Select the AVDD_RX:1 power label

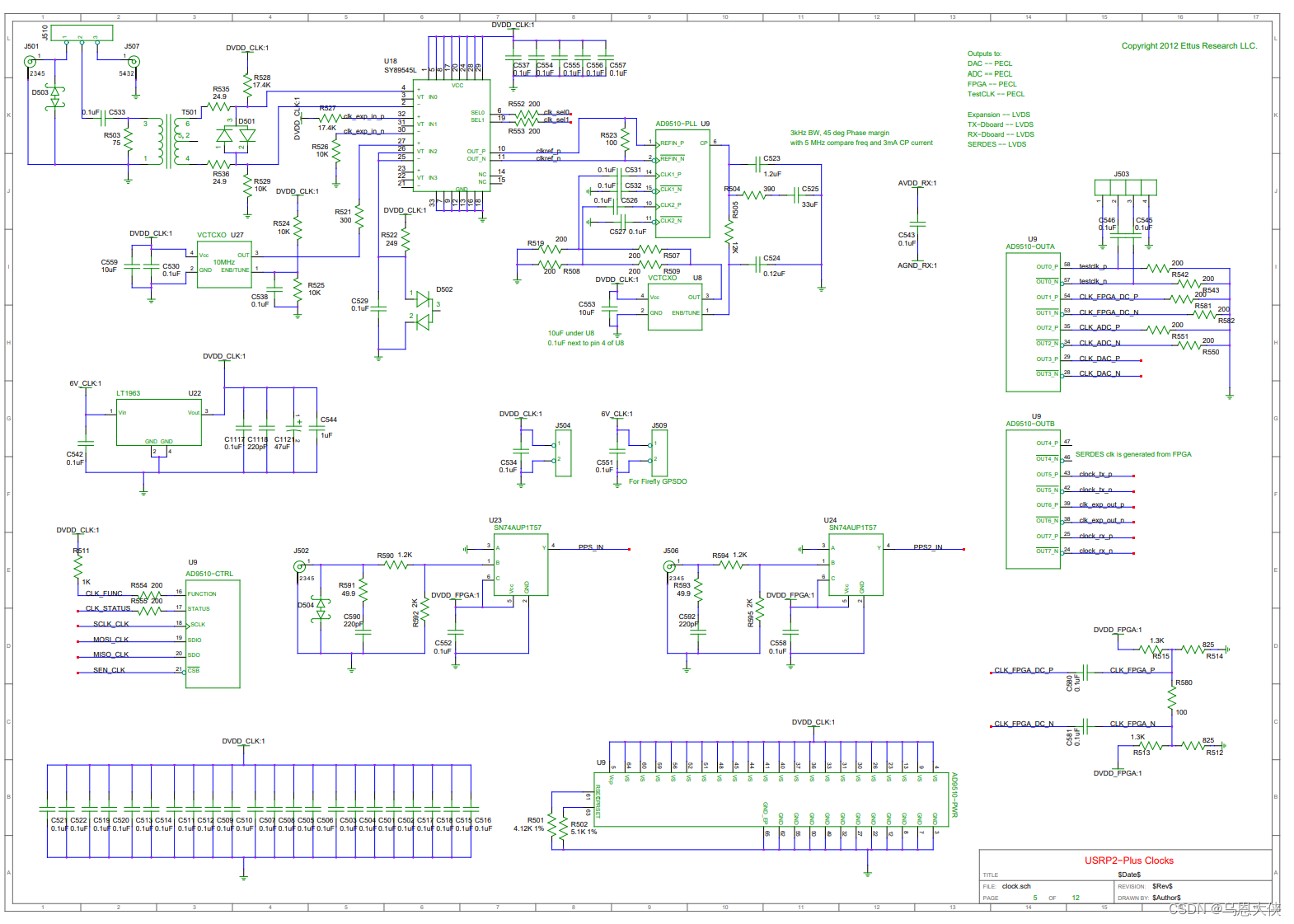tap(917, 183)
